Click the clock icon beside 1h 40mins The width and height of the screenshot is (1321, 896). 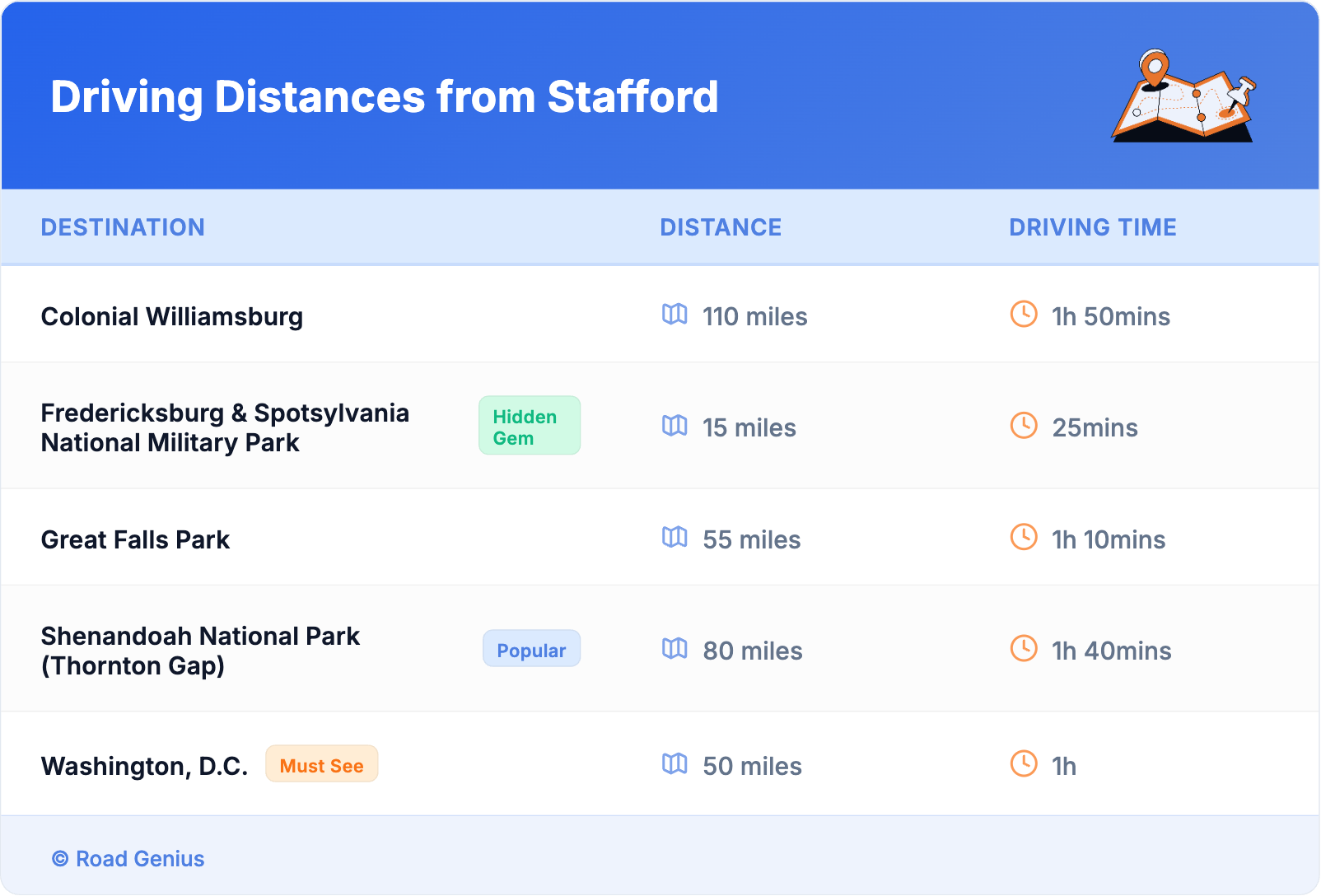(x=1024, y=649)
